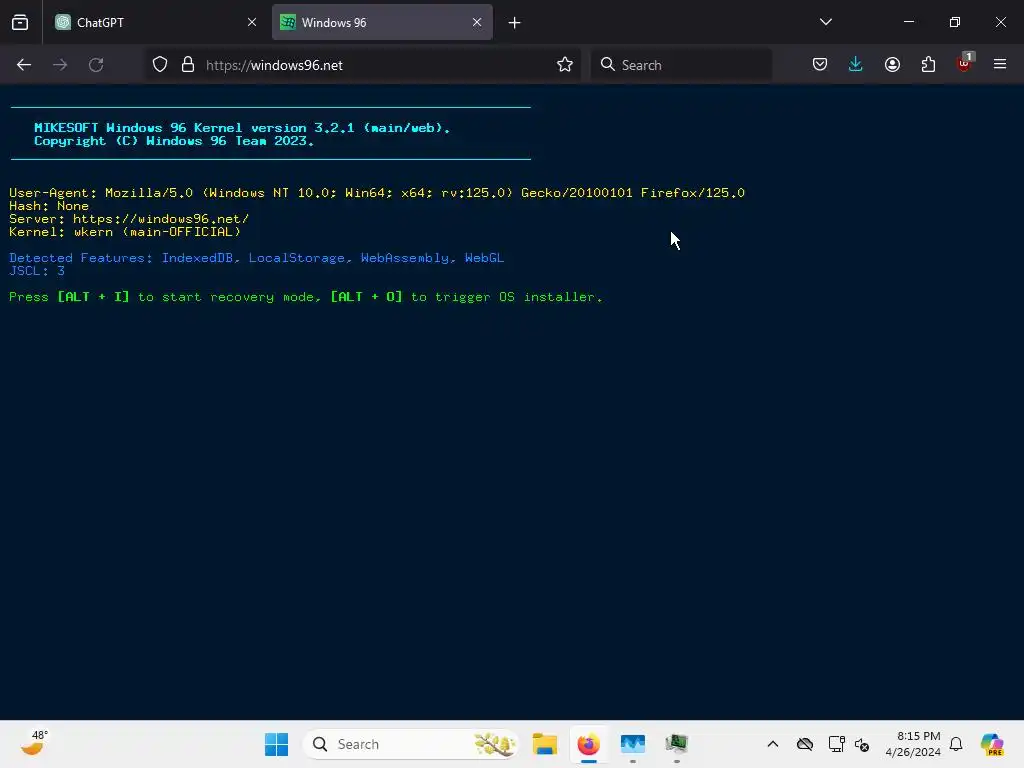View site security padlock information
This screenshot has width=1024, height=768.
[x=188, y=65]
